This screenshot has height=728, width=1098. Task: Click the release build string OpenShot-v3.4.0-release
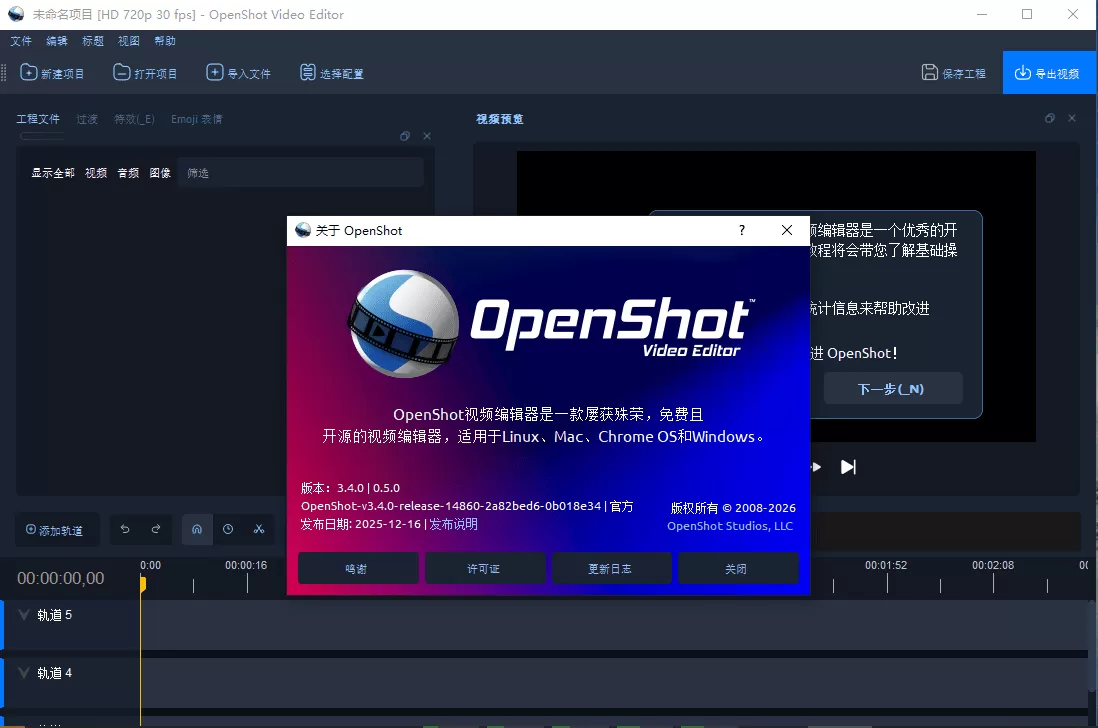[x=451, y=505]
